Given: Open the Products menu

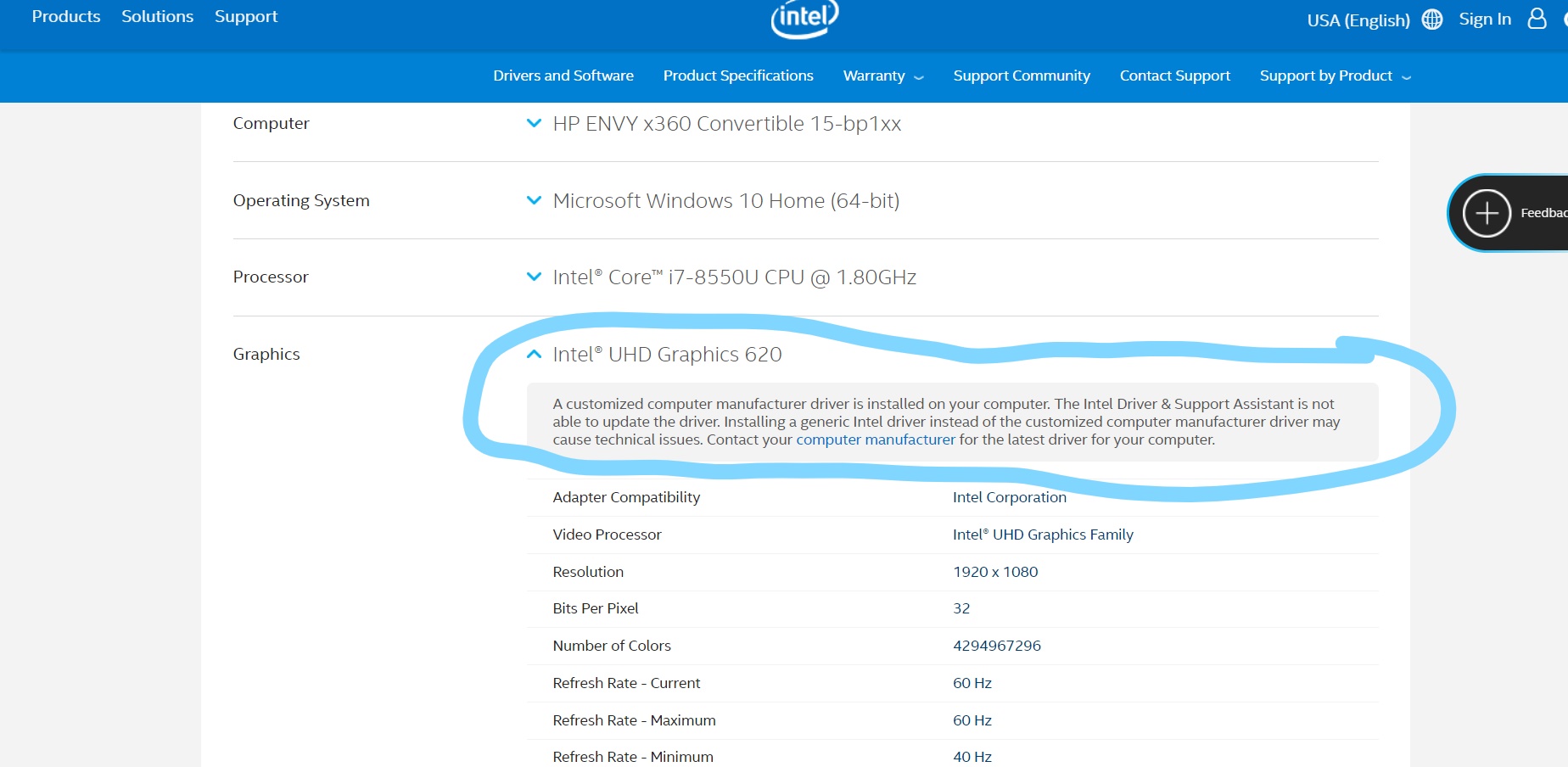Looking at the screenshot, I should click(66, 16).
